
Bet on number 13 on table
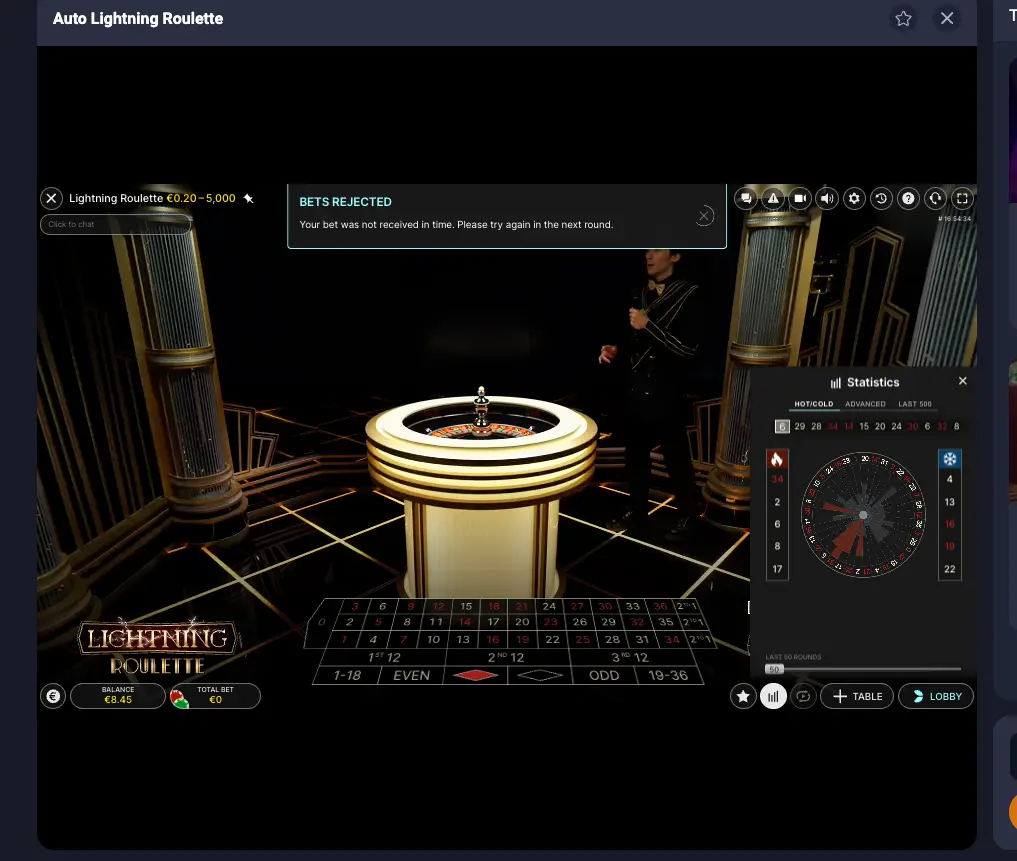(463, 639)
